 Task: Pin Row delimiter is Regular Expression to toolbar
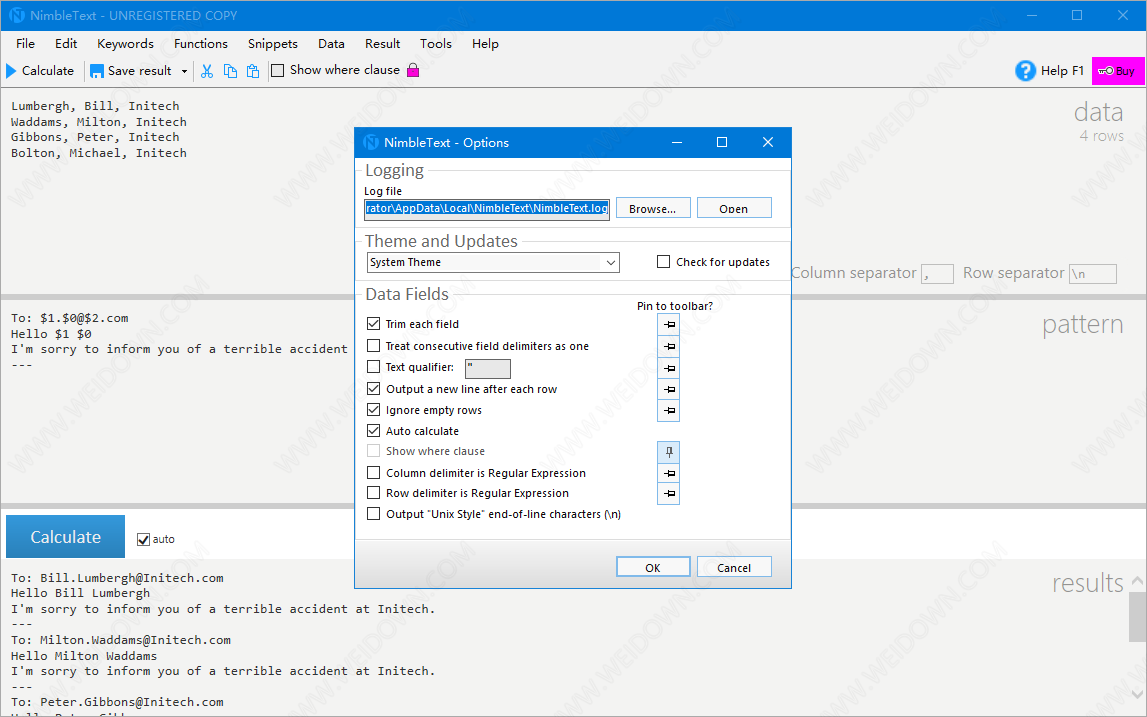click(669, 494)
